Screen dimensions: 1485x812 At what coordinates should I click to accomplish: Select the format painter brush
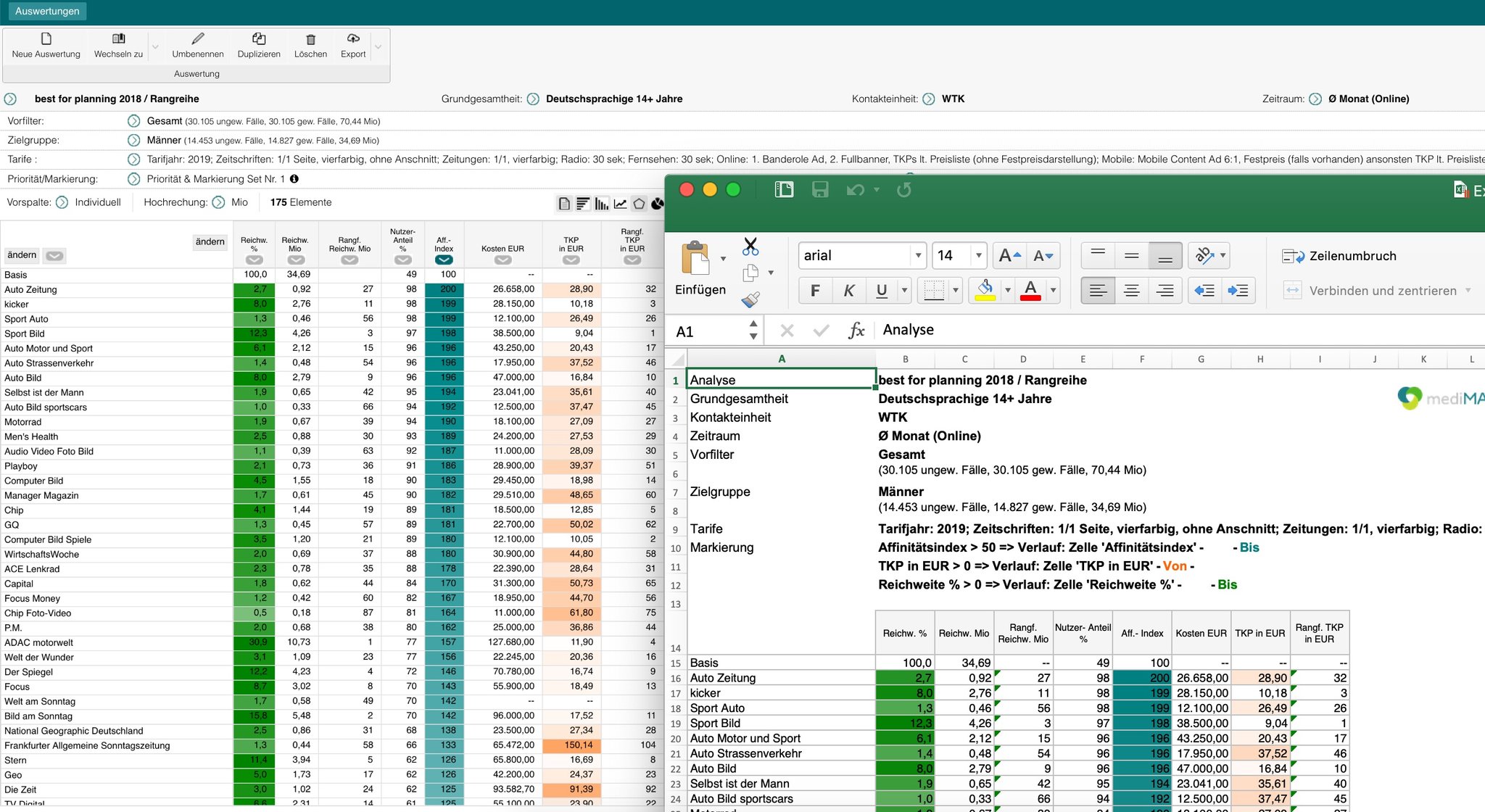750,299
